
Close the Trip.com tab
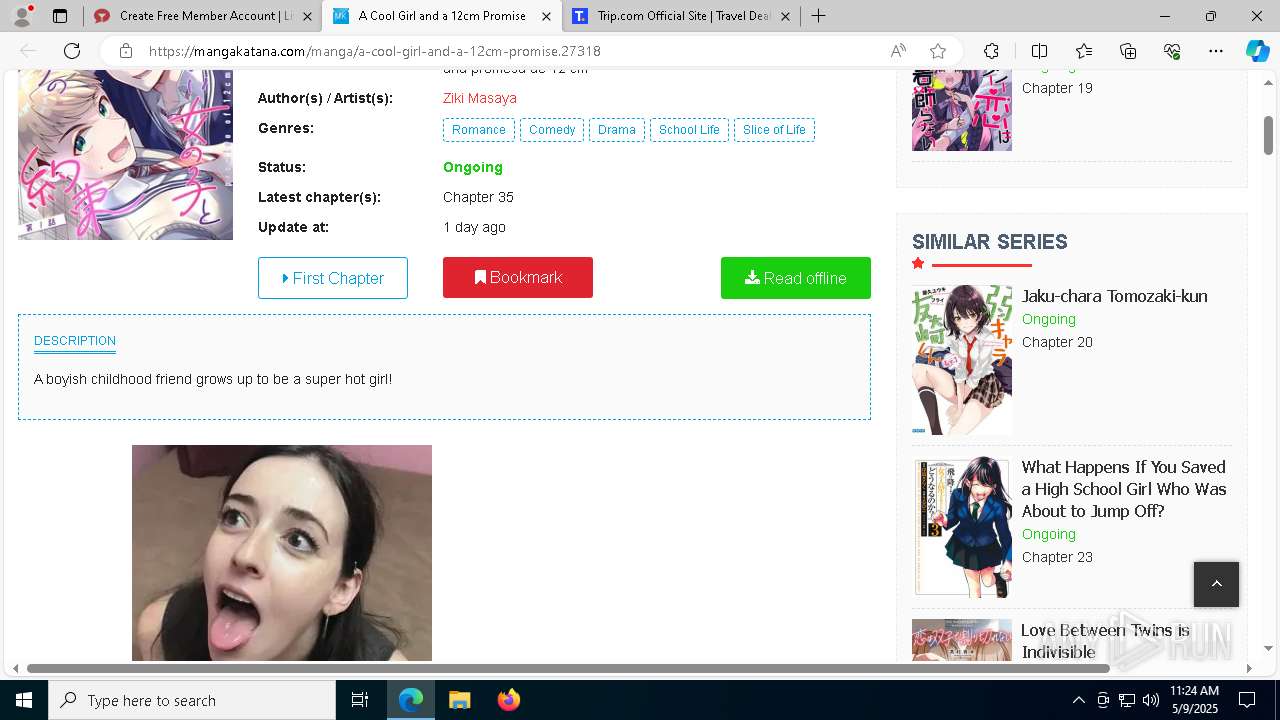[x=785, y=16]
